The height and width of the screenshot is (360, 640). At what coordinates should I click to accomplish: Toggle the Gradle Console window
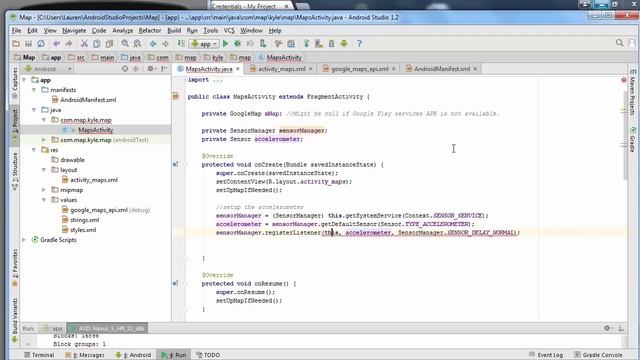(x=598, y=355)
